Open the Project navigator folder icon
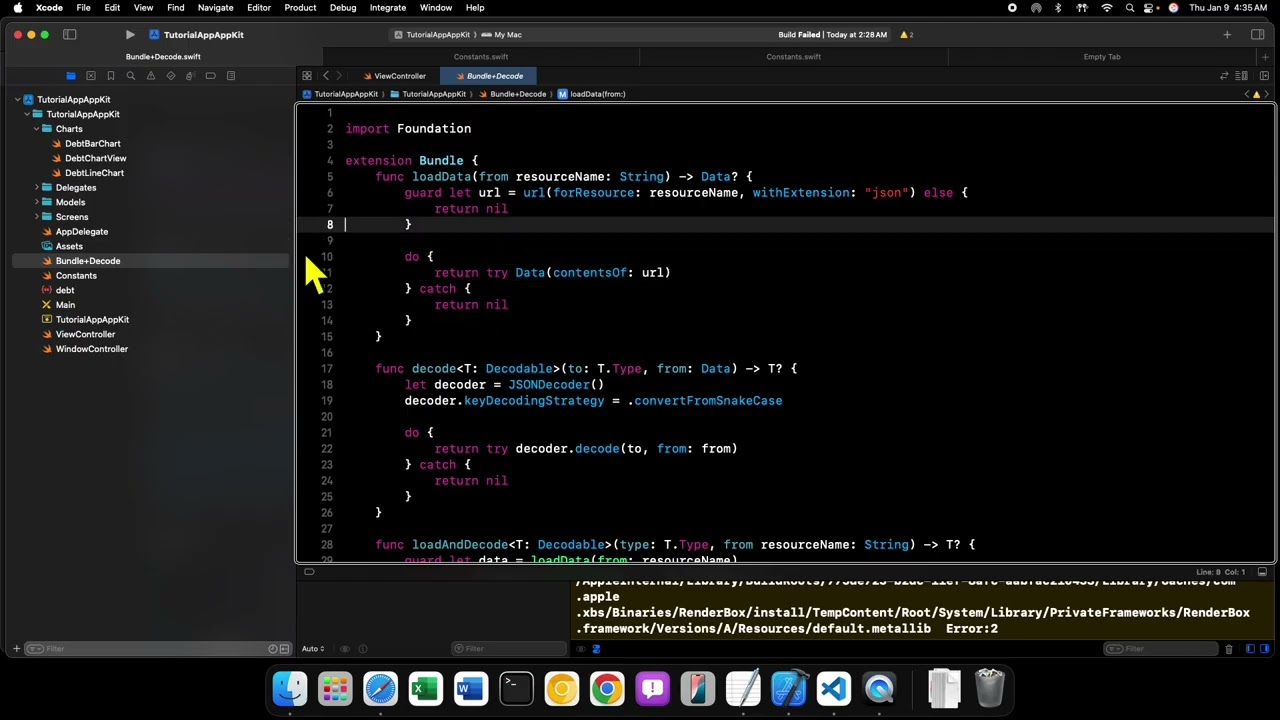This screenshot has width=1280, height=720. coord(71,76)
